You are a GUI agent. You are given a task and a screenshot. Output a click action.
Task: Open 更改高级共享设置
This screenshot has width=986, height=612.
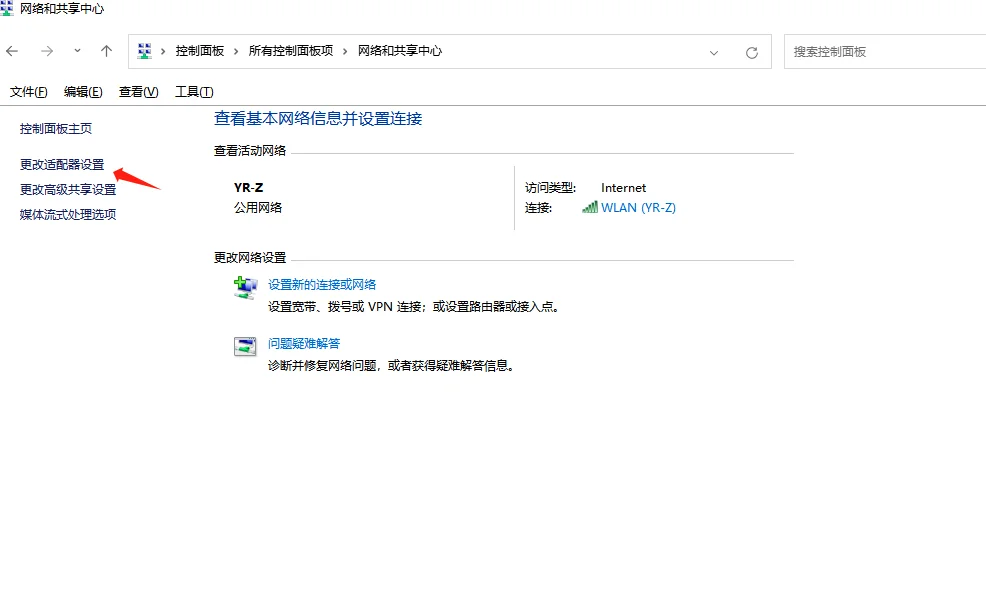[x=68, y=189]
